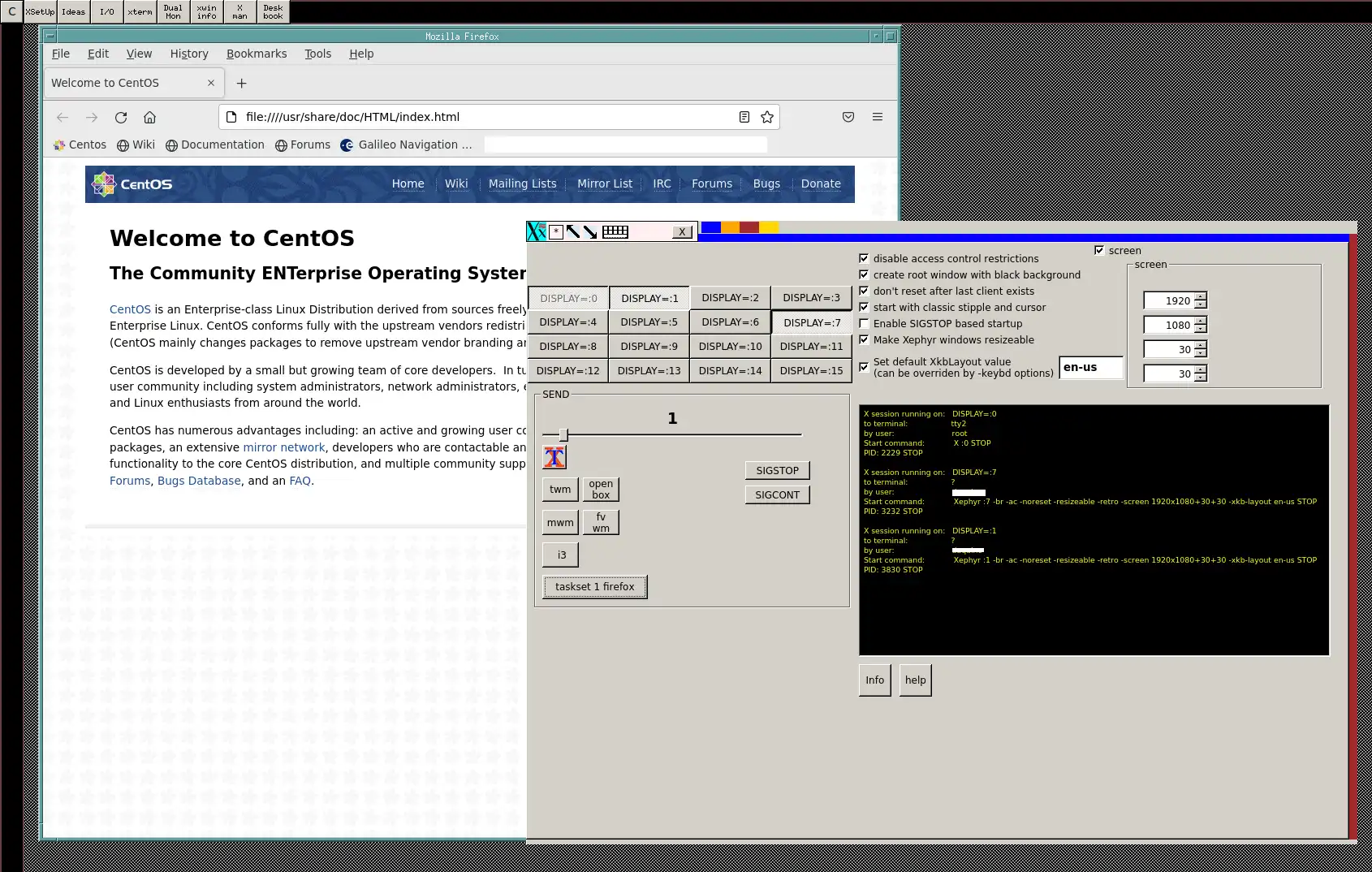1372x872 pixels.
Task: Click the orange color swatch in launcher titlebar
Action: (x=731, y=227)
